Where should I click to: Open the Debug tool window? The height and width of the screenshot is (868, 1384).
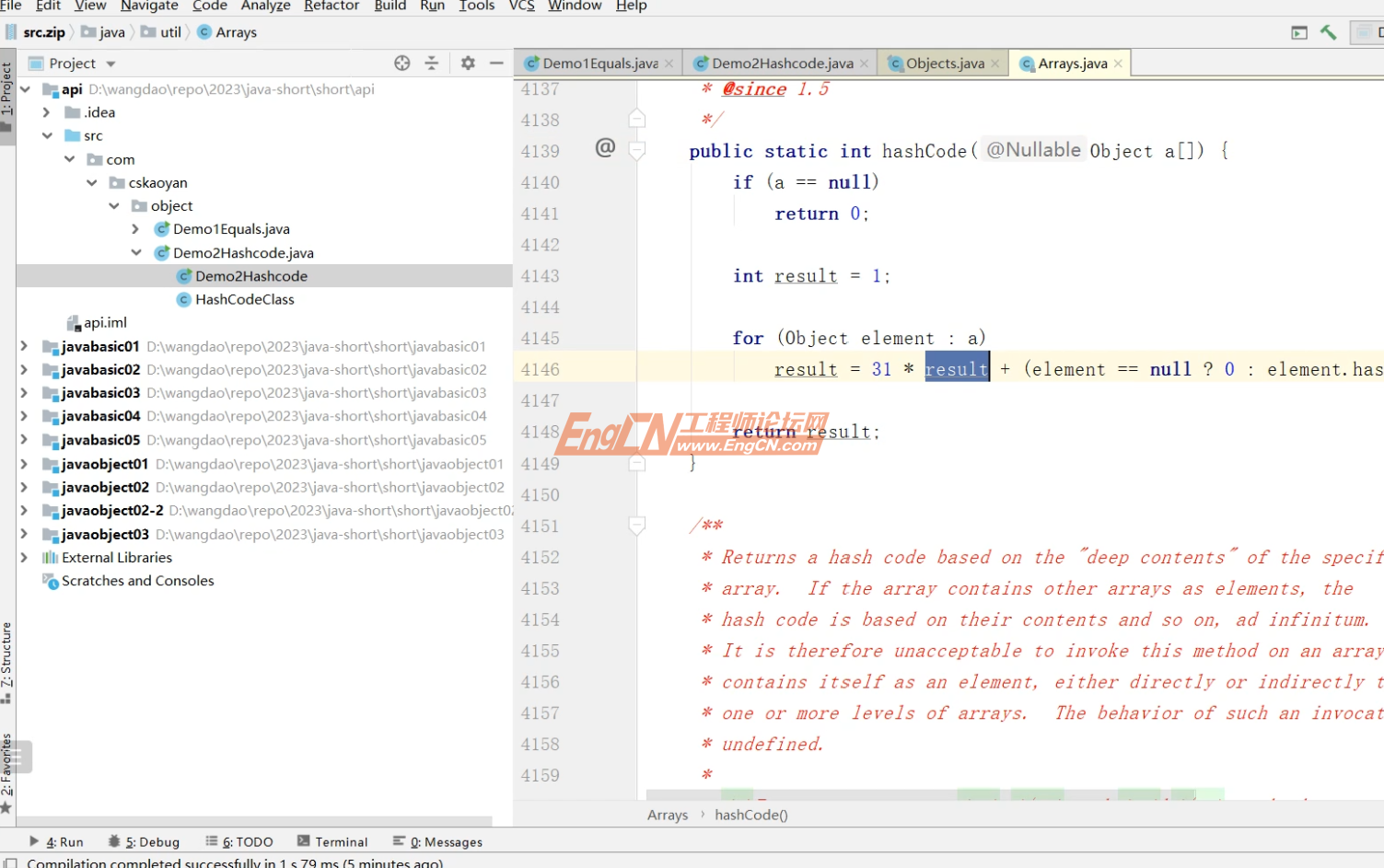144,841
